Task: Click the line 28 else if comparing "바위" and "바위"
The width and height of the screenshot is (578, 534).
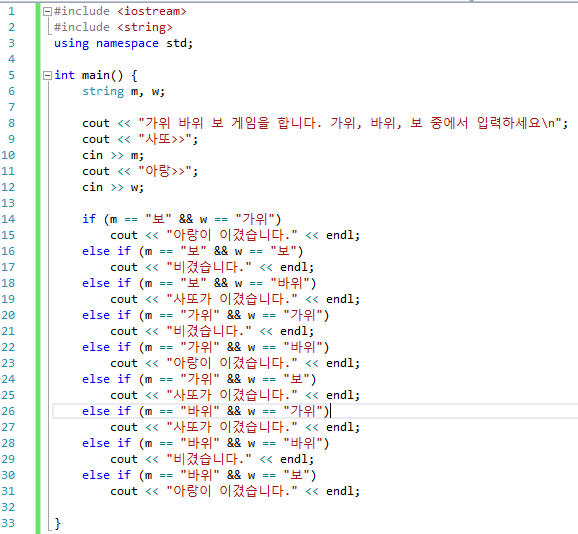Action: 205,443
